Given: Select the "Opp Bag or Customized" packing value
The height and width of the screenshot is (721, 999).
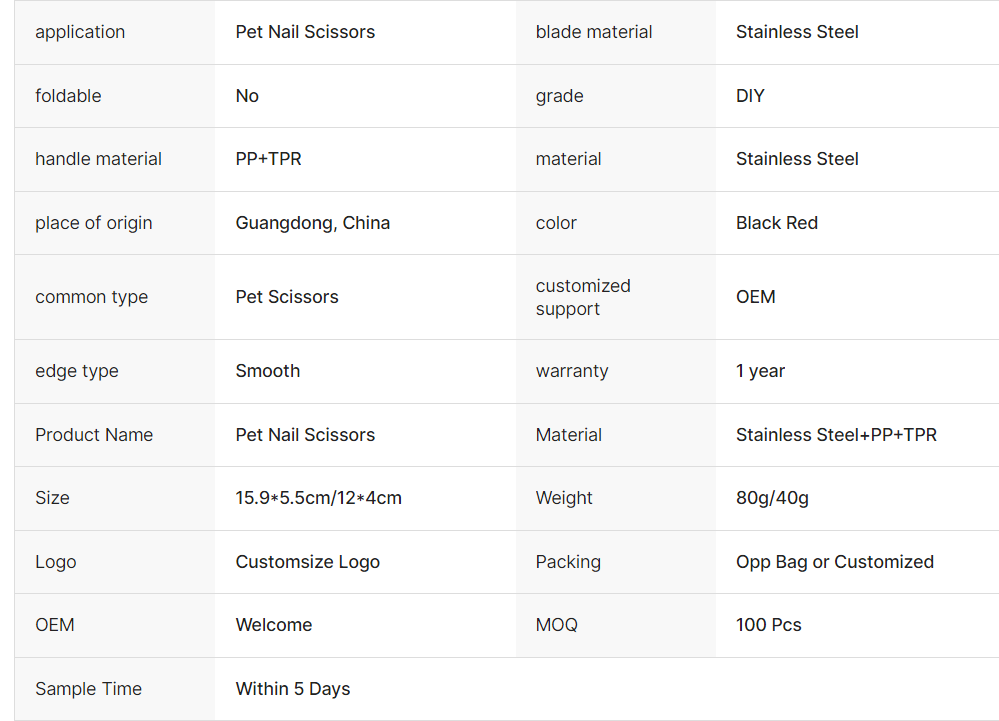Looking at the screenshot, I should [x=834, y=562].
